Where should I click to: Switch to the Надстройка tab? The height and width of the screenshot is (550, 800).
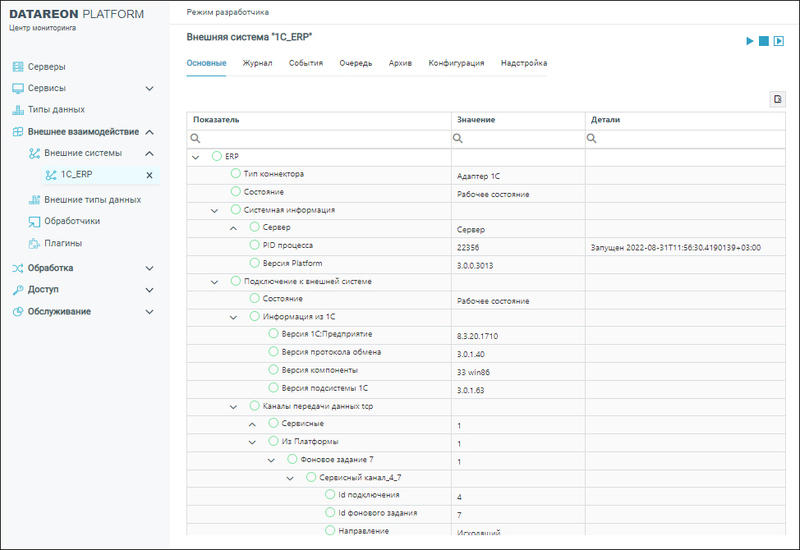point(524,63)
